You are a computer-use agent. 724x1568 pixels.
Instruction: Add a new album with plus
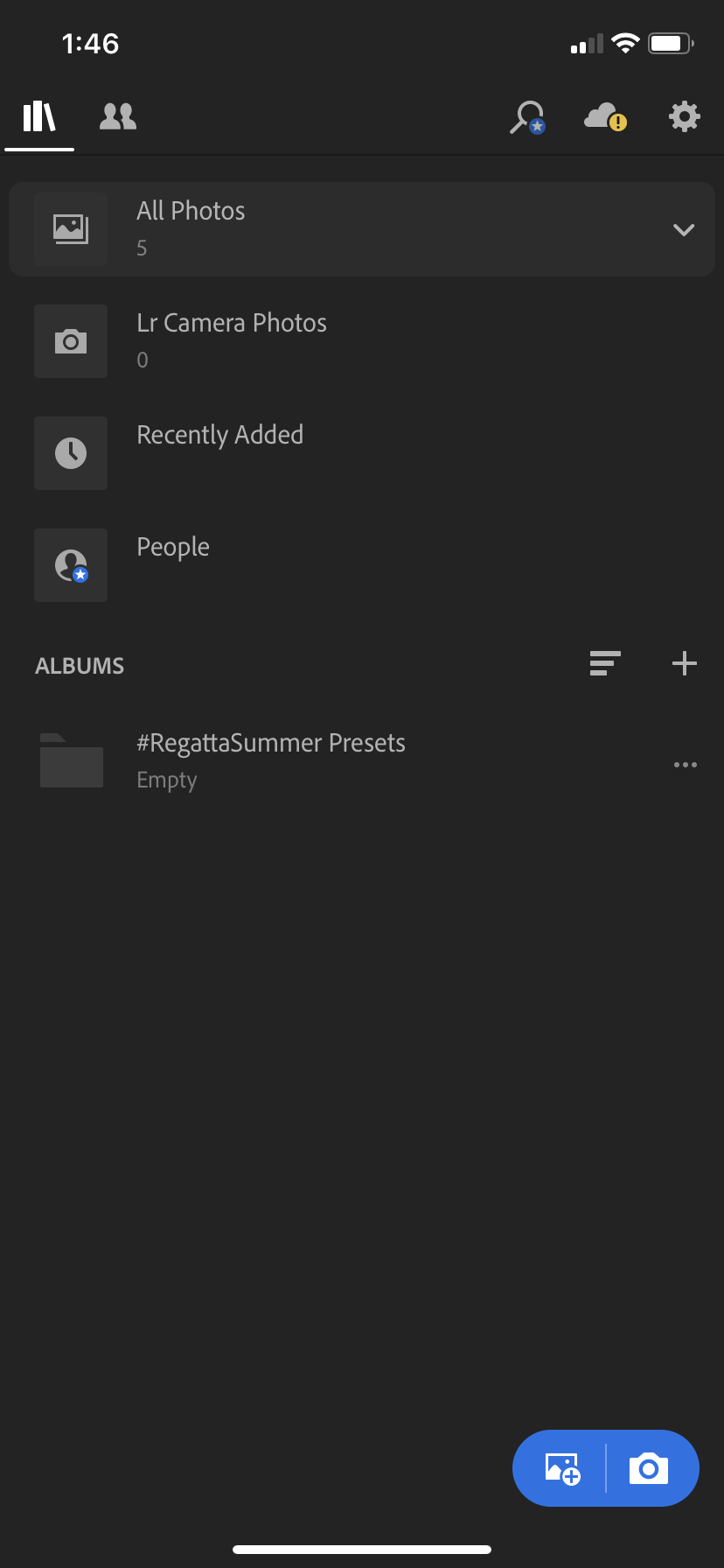click(x=685, y=664)
